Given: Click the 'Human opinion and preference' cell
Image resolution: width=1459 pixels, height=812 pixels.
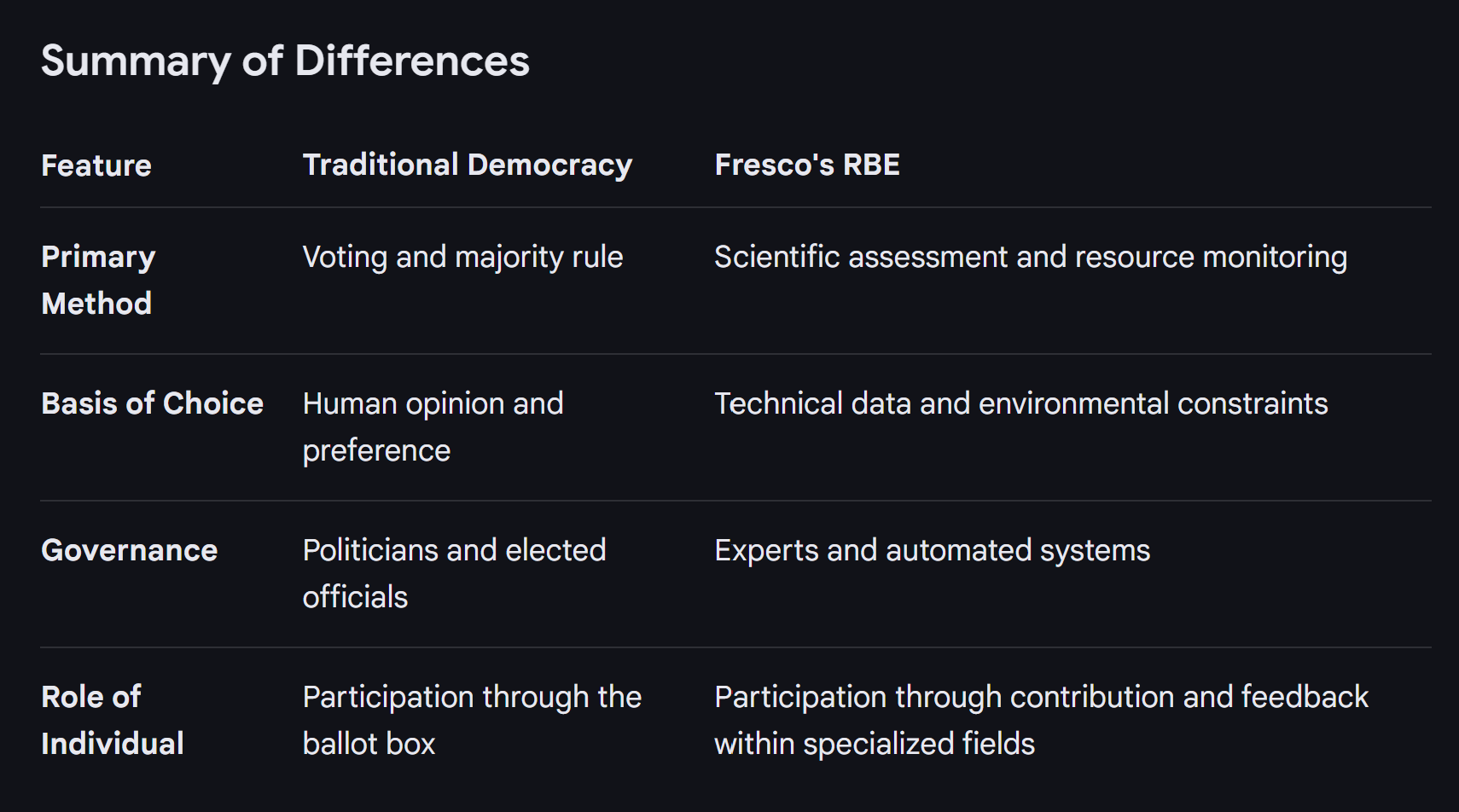Looking at the screenshot, I should (433, 426).
